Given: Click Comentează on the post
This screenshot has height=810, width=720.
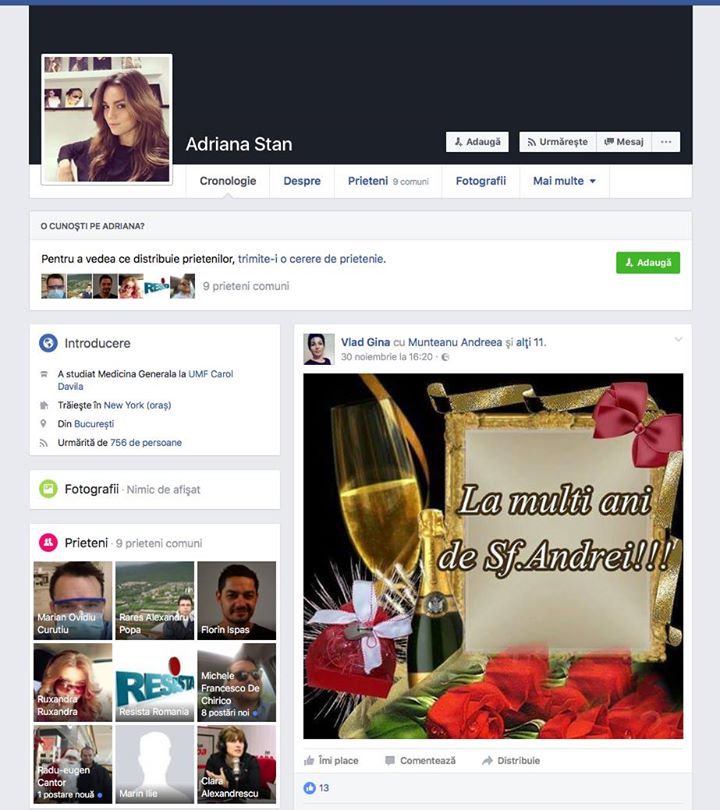Looking at the screenshot, I should tap(420, 760).
